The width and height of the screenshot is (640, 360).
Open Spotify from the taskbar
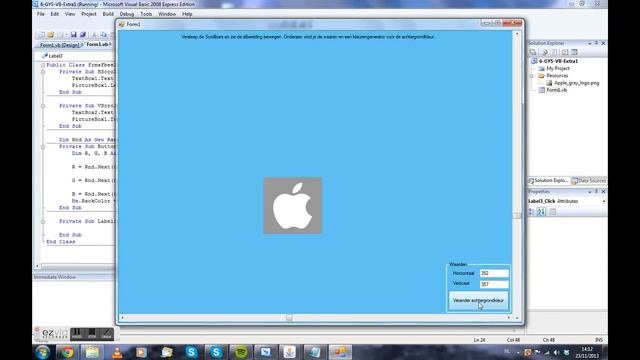[x=241, y=352]
